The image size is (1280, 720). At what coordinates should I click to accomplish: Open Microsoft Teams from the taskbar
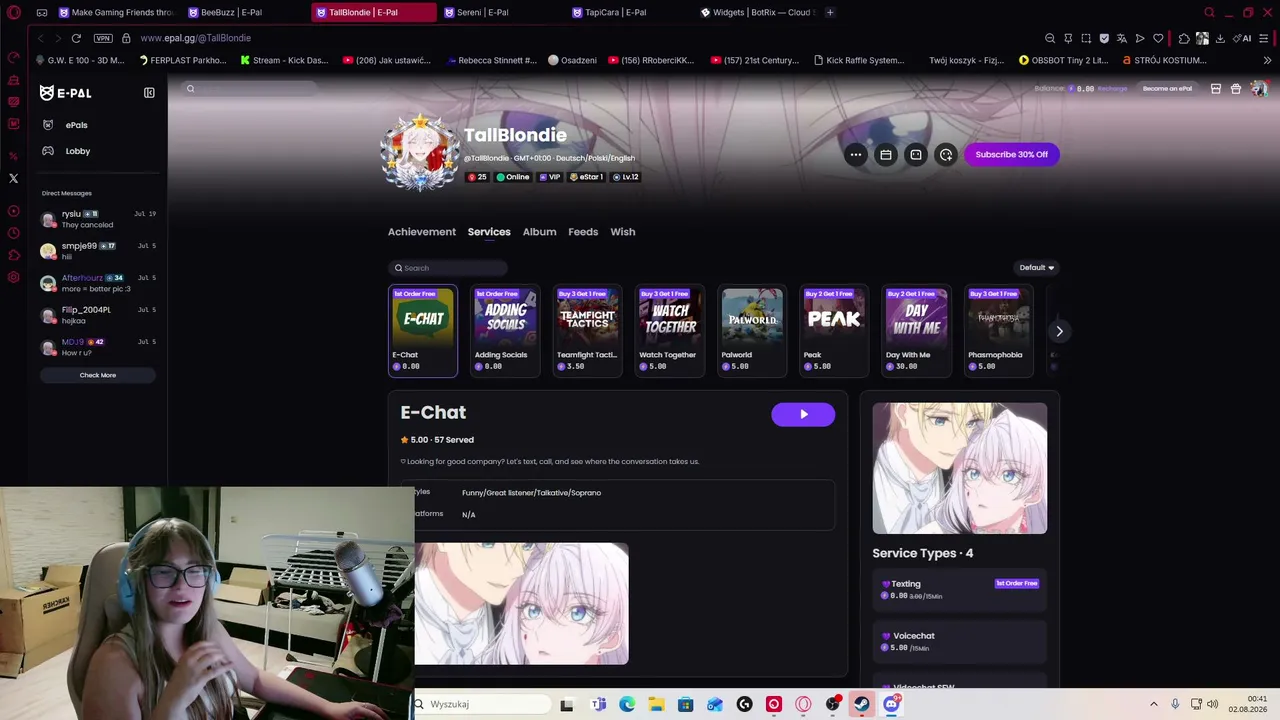click(x=598, y=704)
